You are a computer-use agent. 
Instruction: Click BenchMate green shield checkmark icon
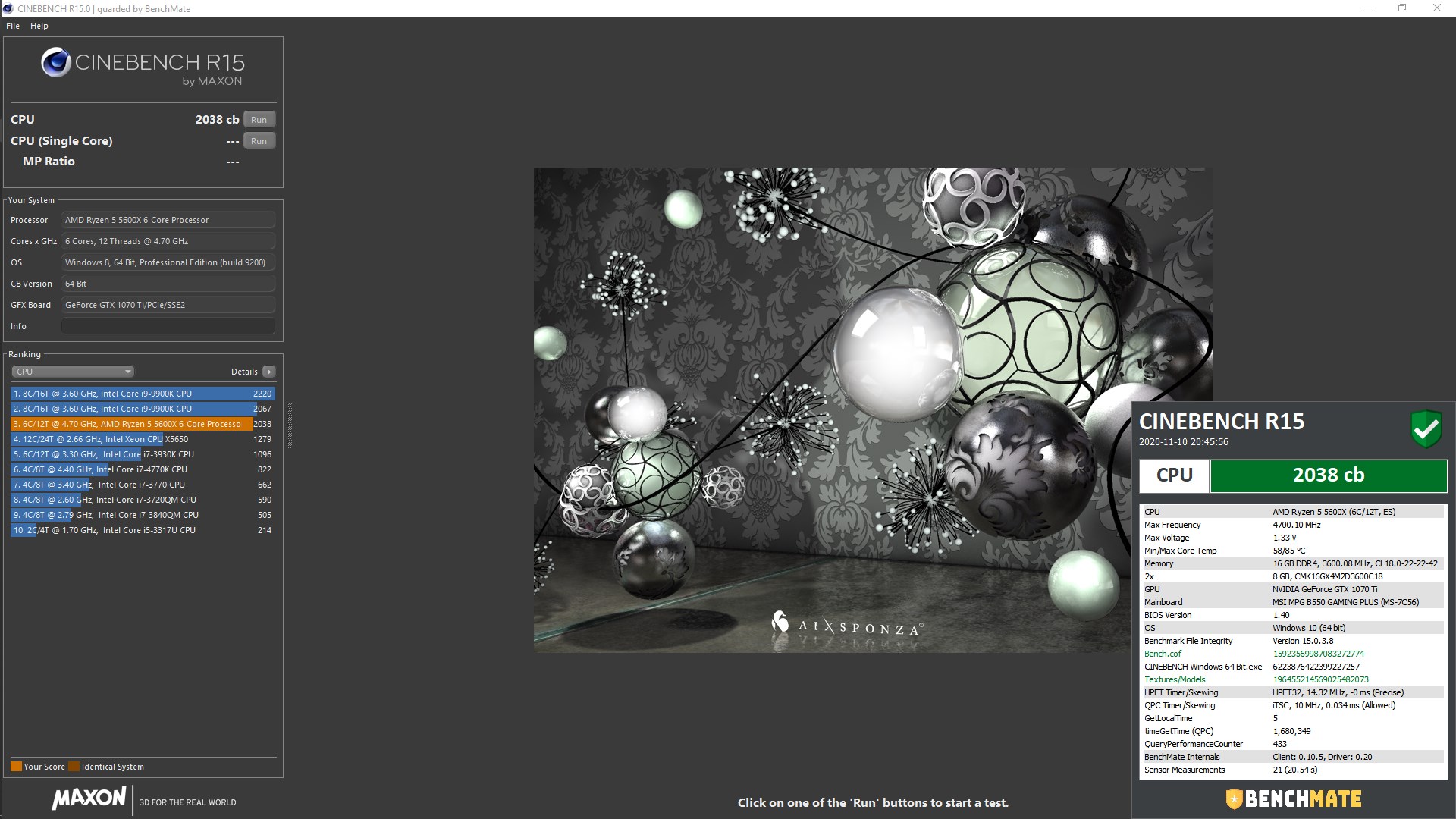(1426, 429)
